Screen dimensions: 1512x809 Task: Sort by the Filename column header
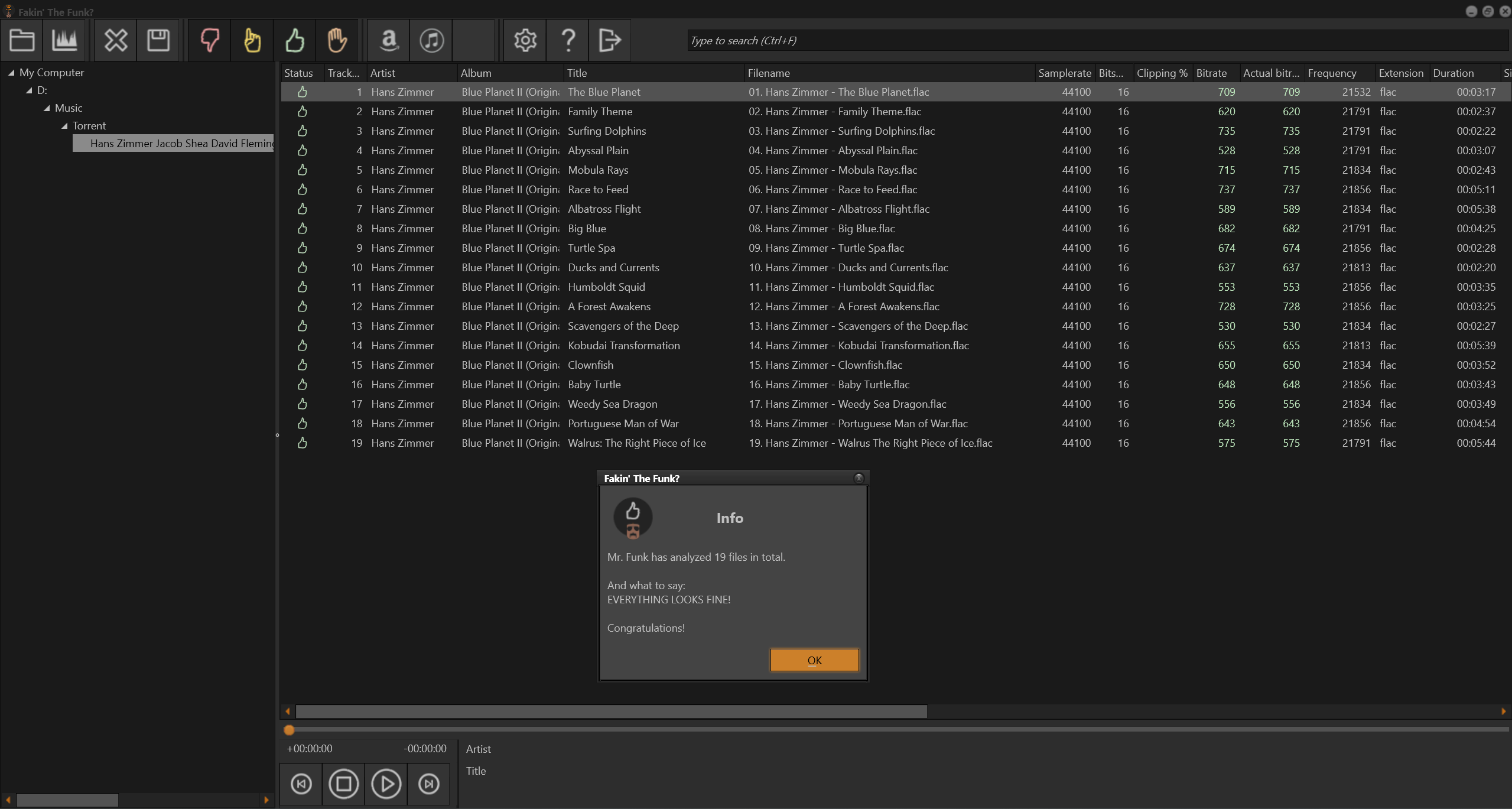pos(768,73)
